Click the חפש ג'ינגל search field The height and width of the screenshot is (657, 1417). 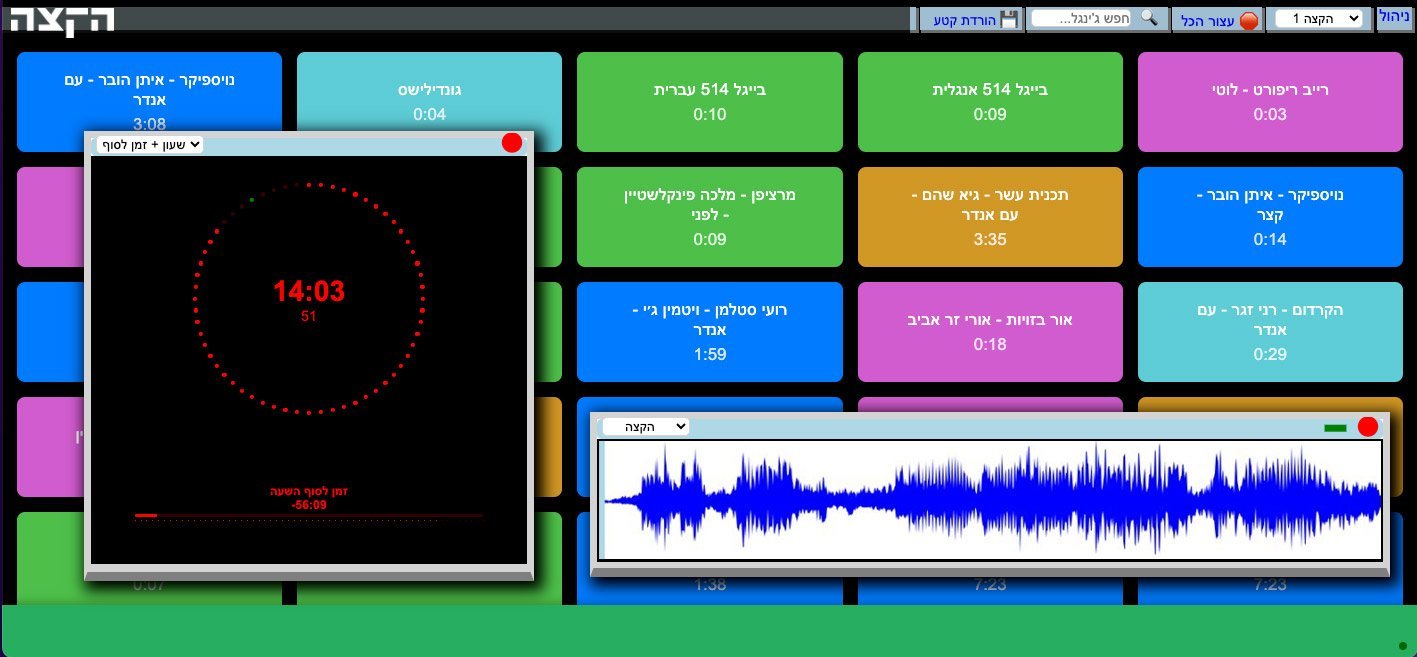1083,18
